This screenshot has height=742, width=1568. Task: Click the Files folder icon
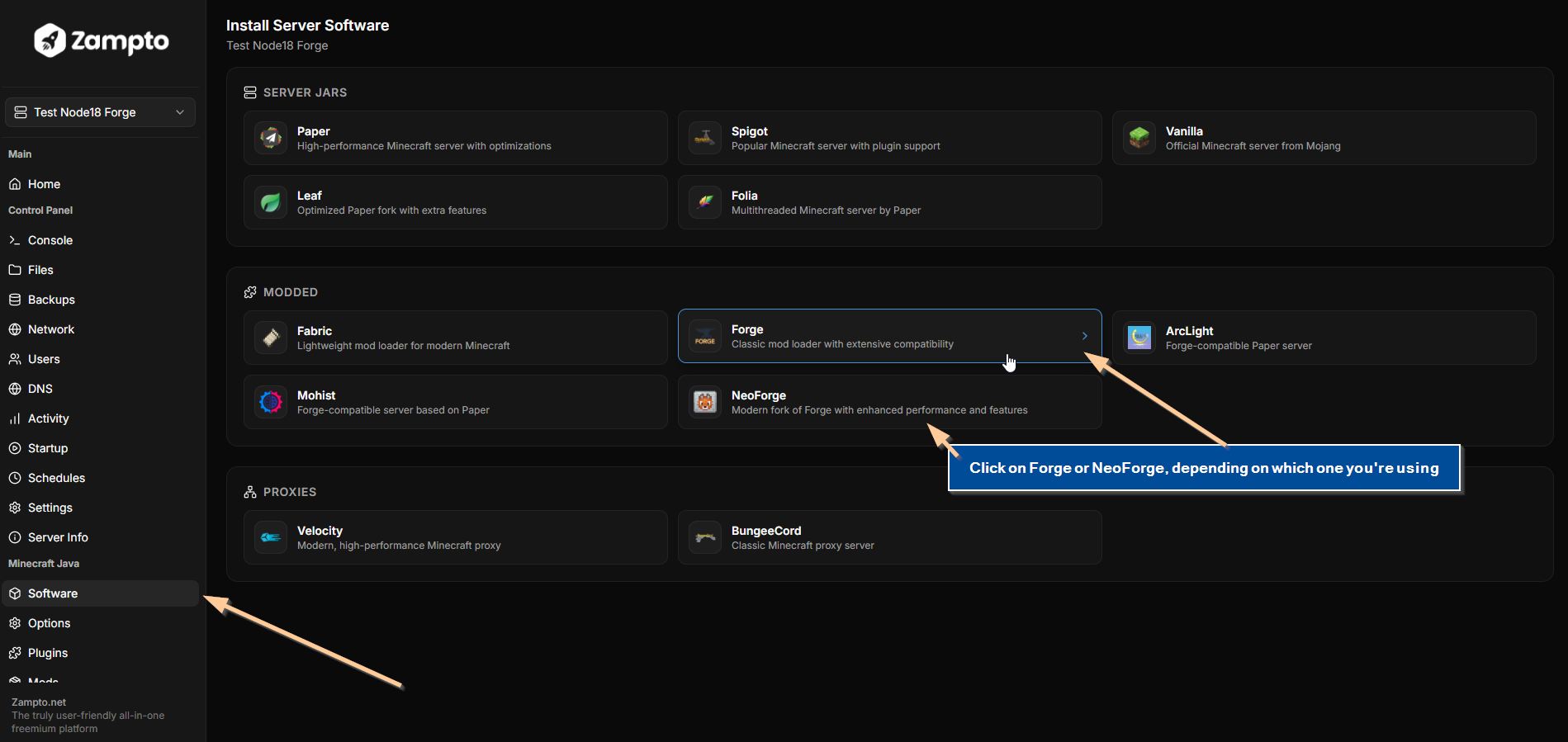pos(15,270)
